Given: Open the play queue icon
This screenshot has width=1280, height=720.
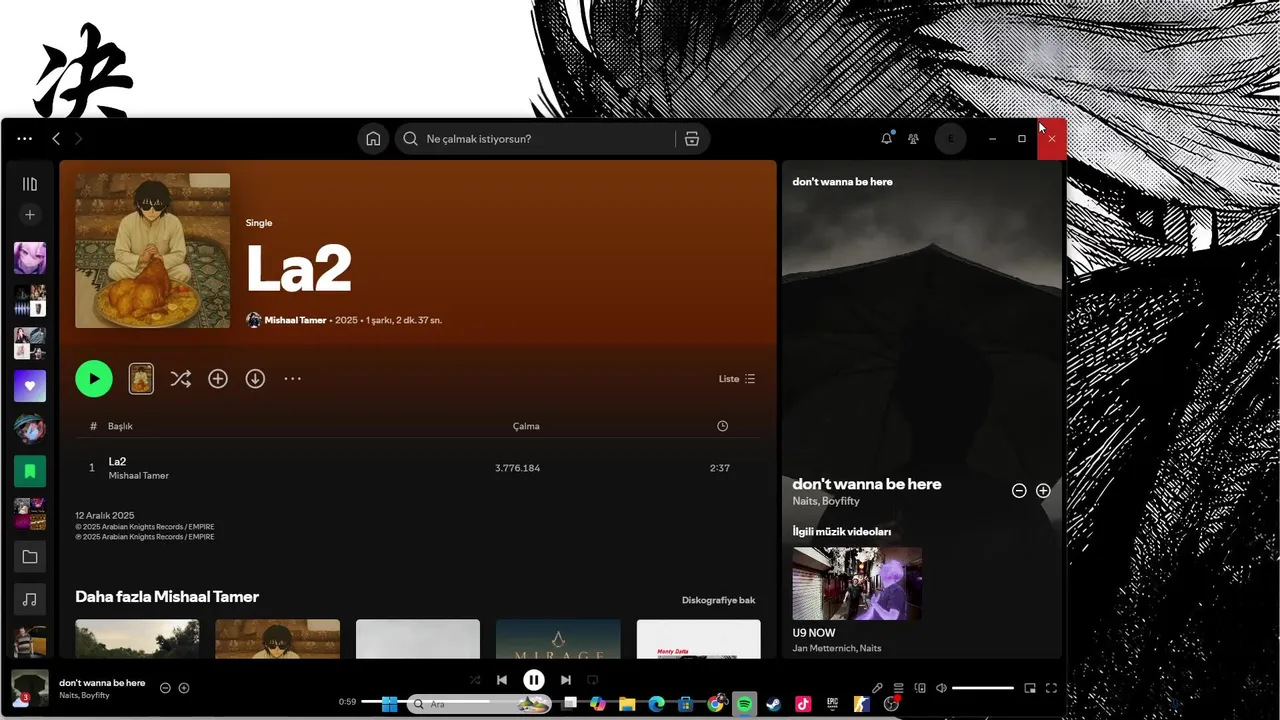Looking at the screenshot, I should (898, 688).
